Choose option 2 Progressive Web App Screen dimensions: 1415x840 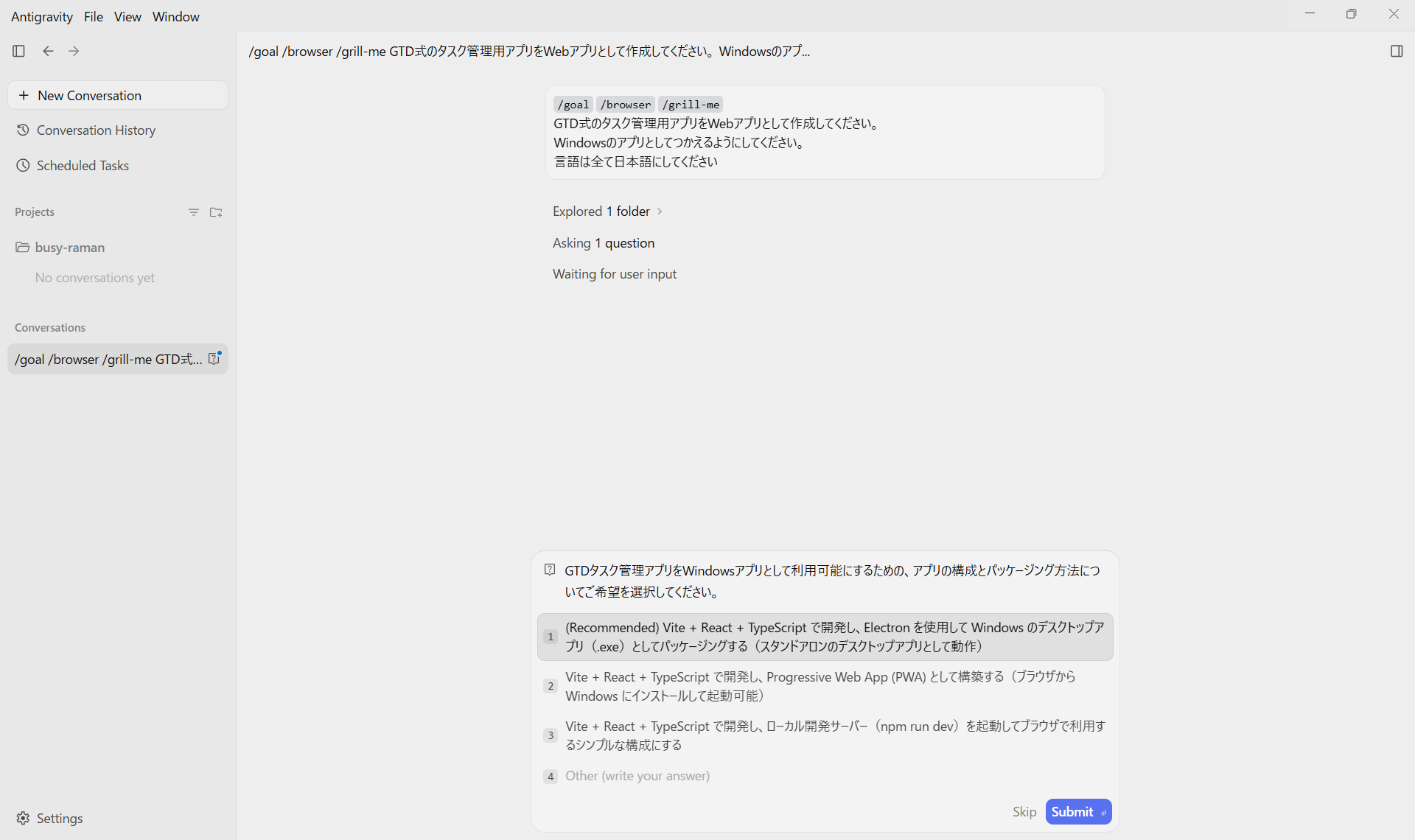coord(825,686)
